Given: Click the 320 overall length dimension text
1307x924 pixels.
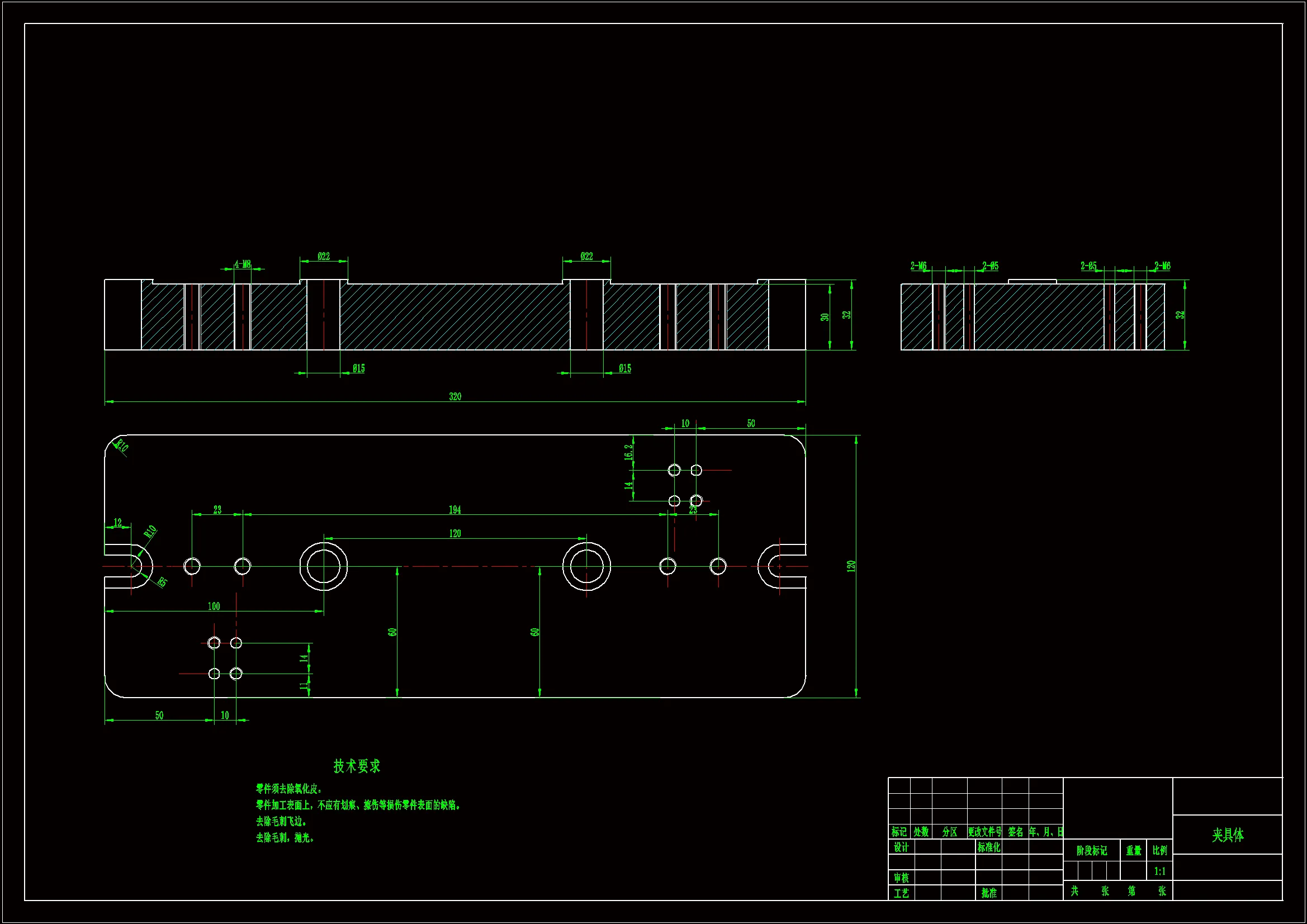Looking at the screenshot, I should click(x=455, y=397).
